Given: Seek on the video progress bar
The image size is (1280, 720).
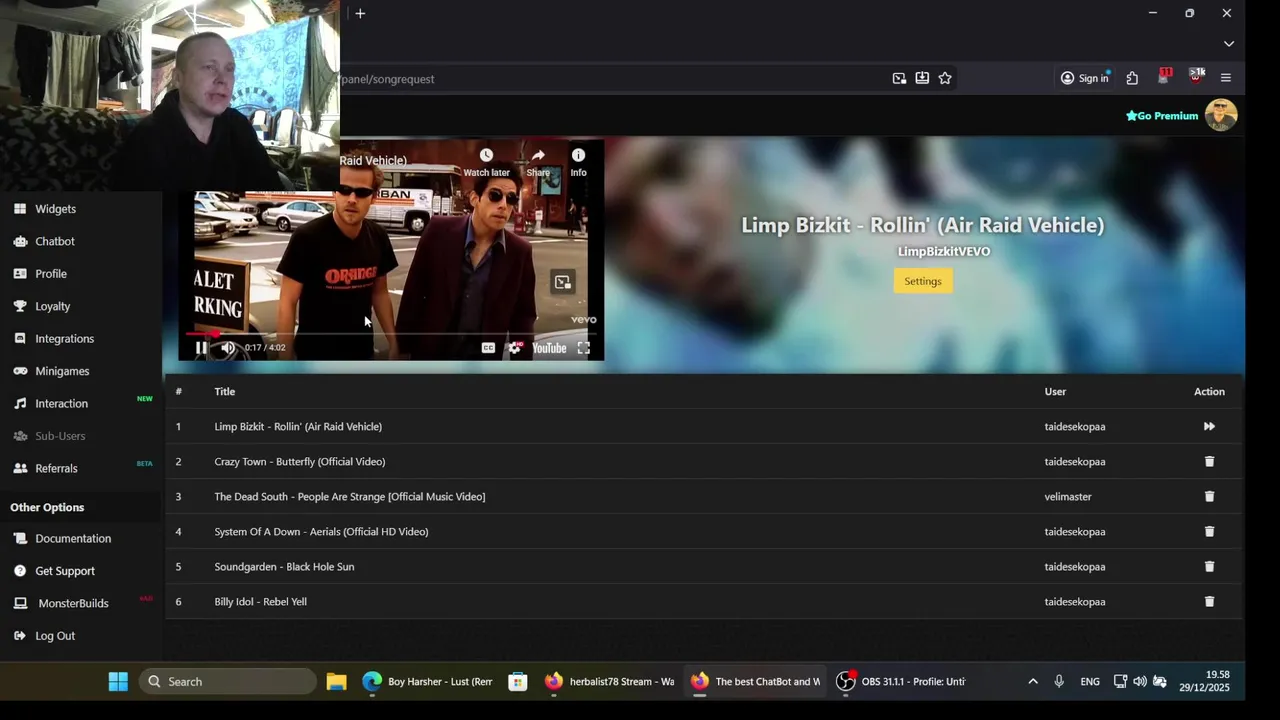Looking at the screenshot, I should [x=391, y=333].
